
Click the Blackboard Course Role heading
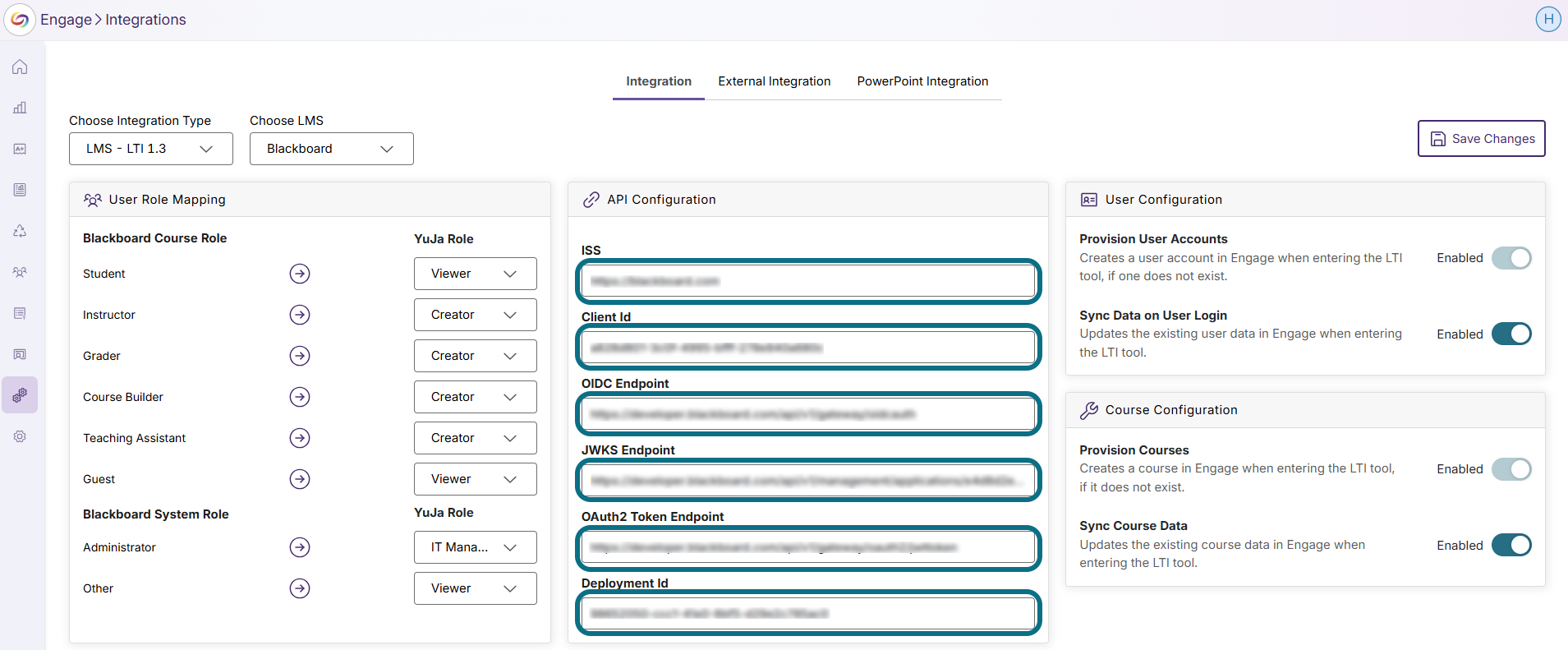154,238
